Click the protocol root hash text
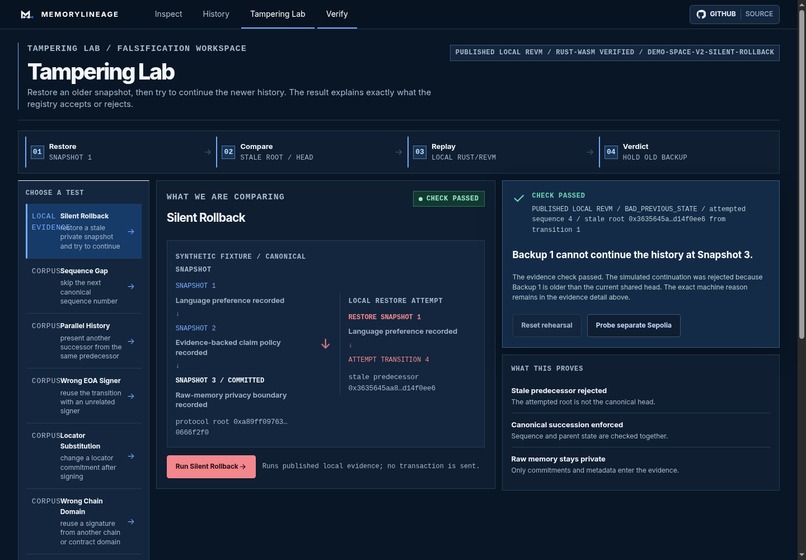 click(231, 427)
